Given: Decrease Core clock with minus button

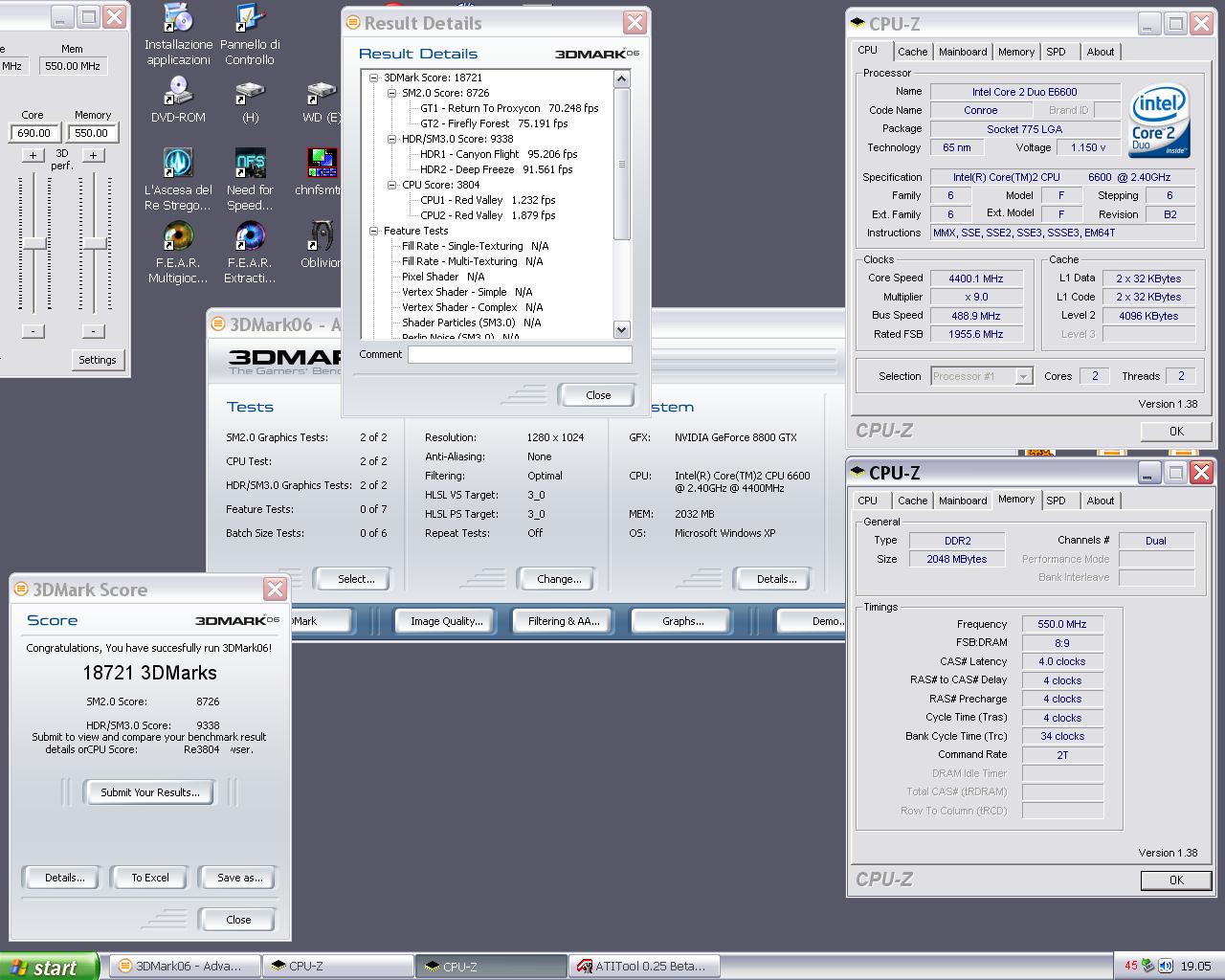Looking at the screenshot, I should (33, 331).
